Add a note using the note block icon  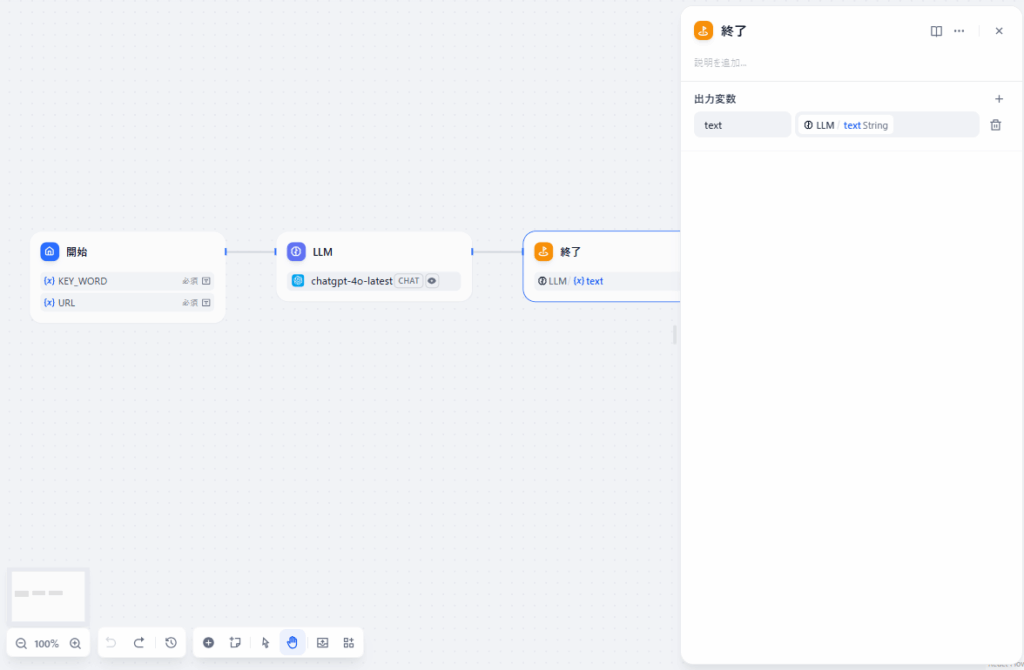pos(235,643)
